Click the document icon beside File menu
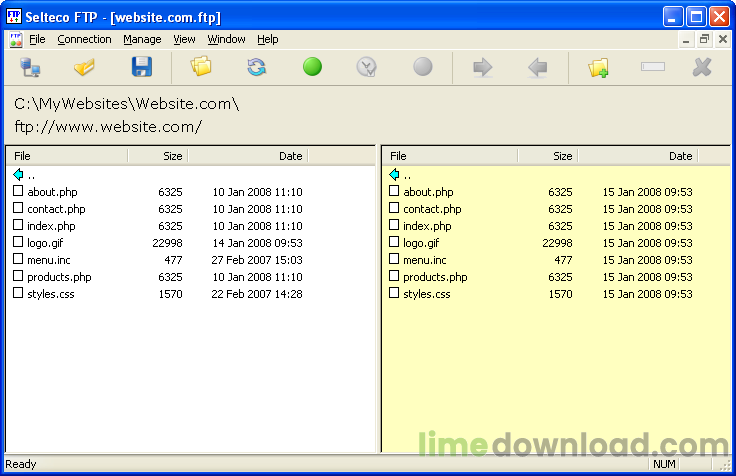Screen dimensions: 736x476 (x=15, y=39)
